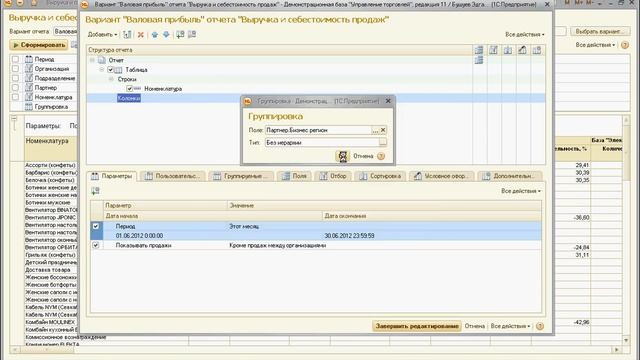Click help icon in background report window
Viewport: 640px width, 360px height.
624,45
